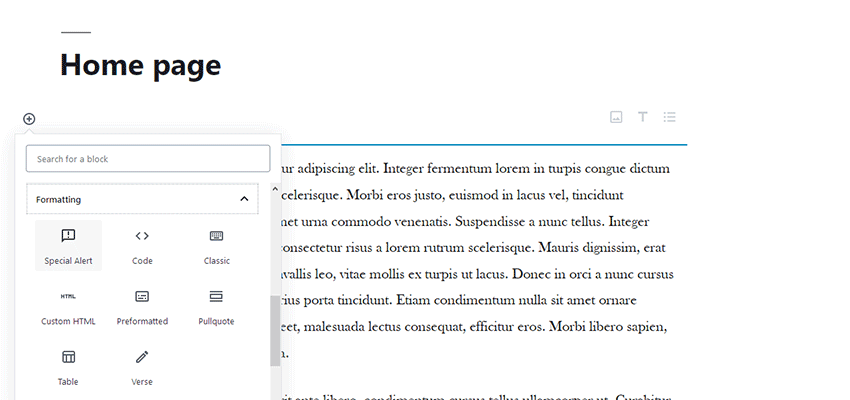Insert the Special Alert block
The width and height of the screenshot is (850, 400).
coord(68,245)
